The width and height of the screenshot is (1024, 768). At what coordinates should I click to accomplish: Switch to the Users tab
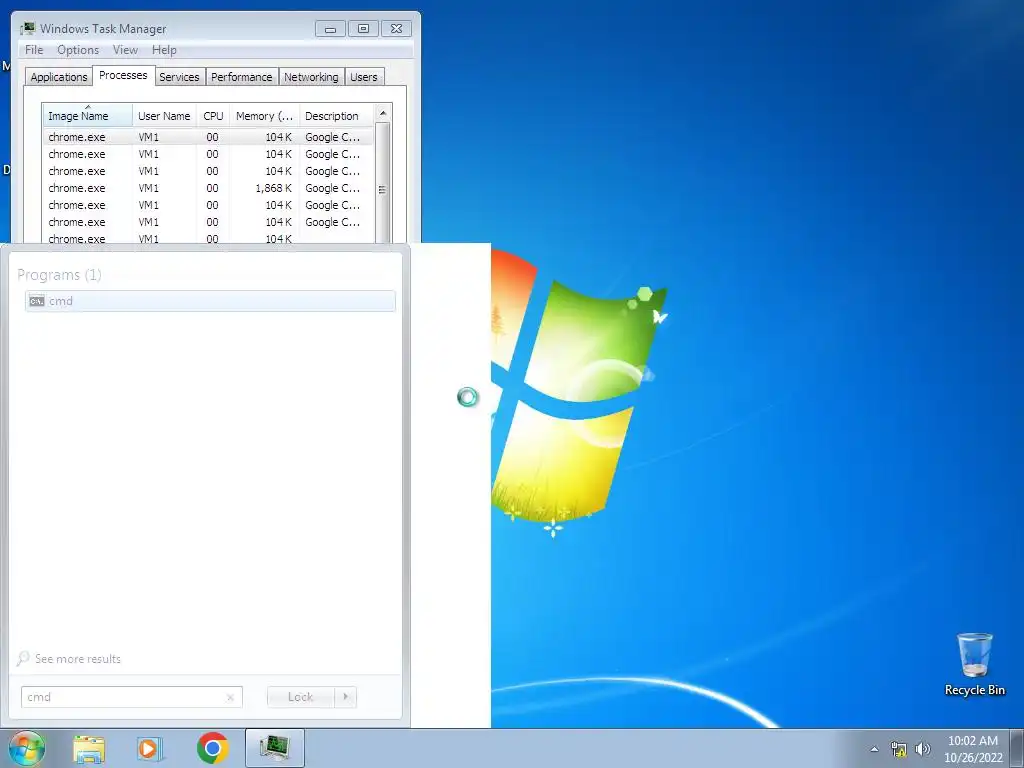point(364,77)
